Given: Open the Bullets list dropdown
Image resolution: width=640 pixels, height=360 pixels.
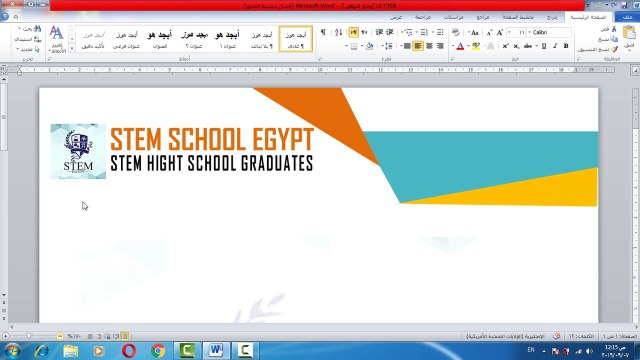Looking at the screenshot, I should coord(433,32).
